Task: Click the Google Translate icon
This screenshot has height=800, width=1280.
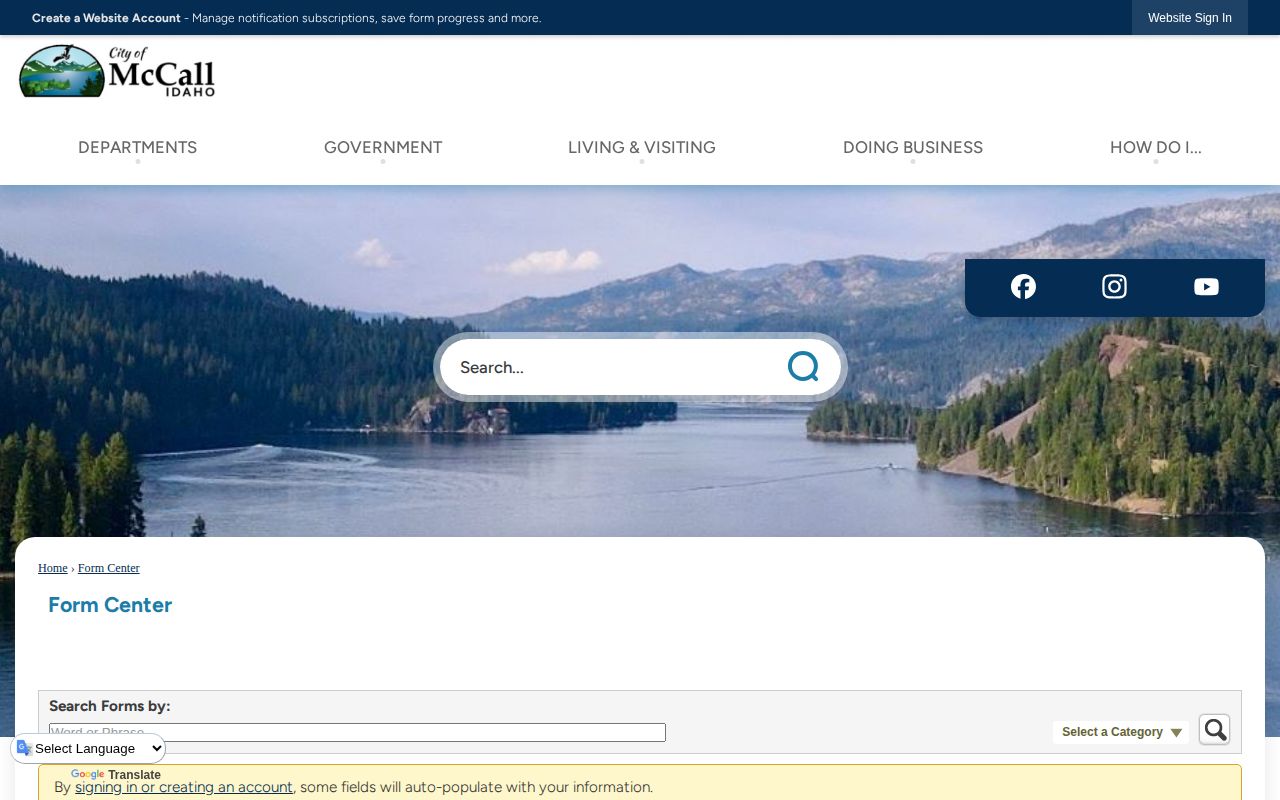Action: (24, 748)
